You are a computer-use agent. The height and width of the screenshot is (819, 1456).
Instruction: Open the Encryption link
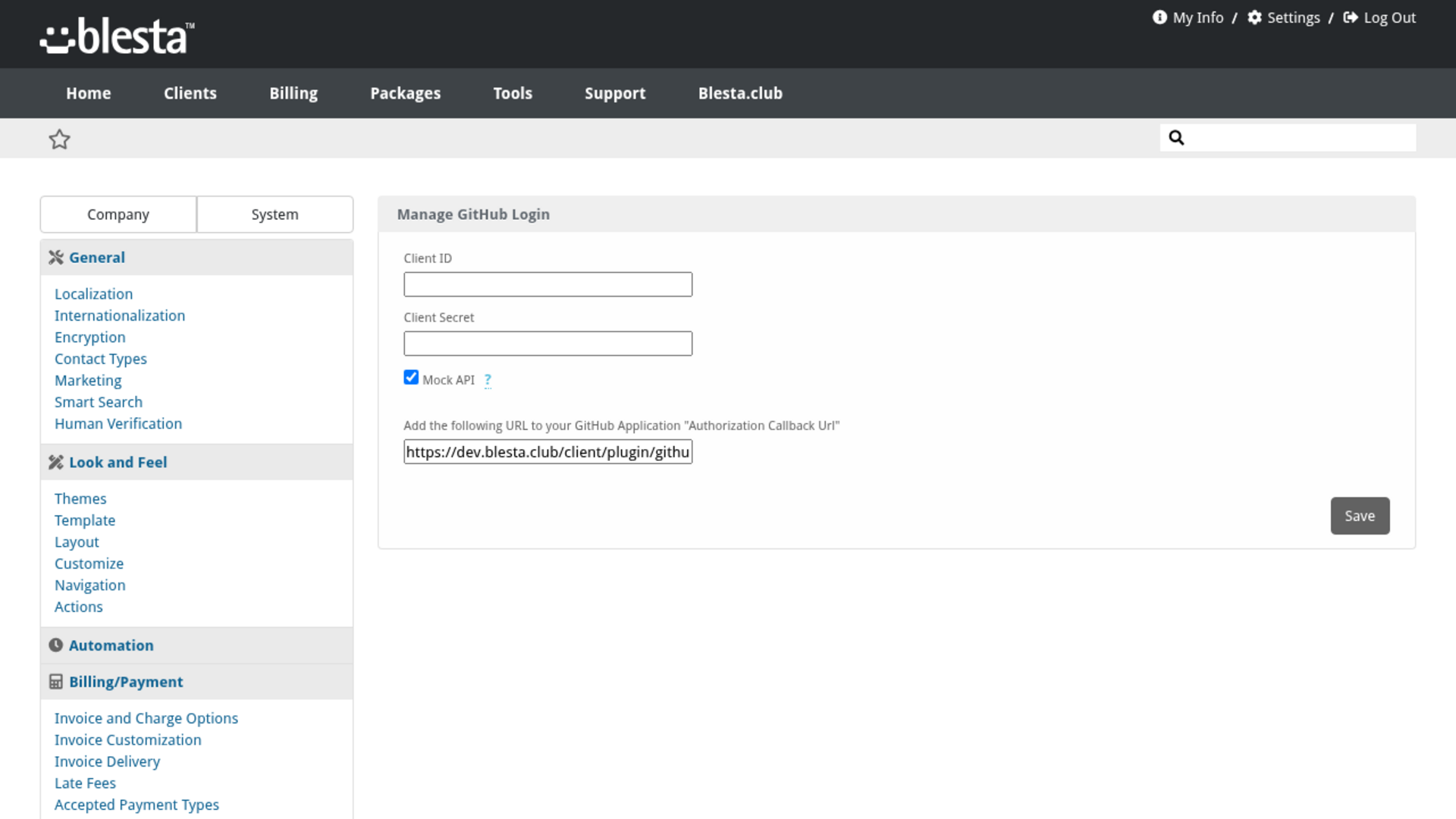90,337
